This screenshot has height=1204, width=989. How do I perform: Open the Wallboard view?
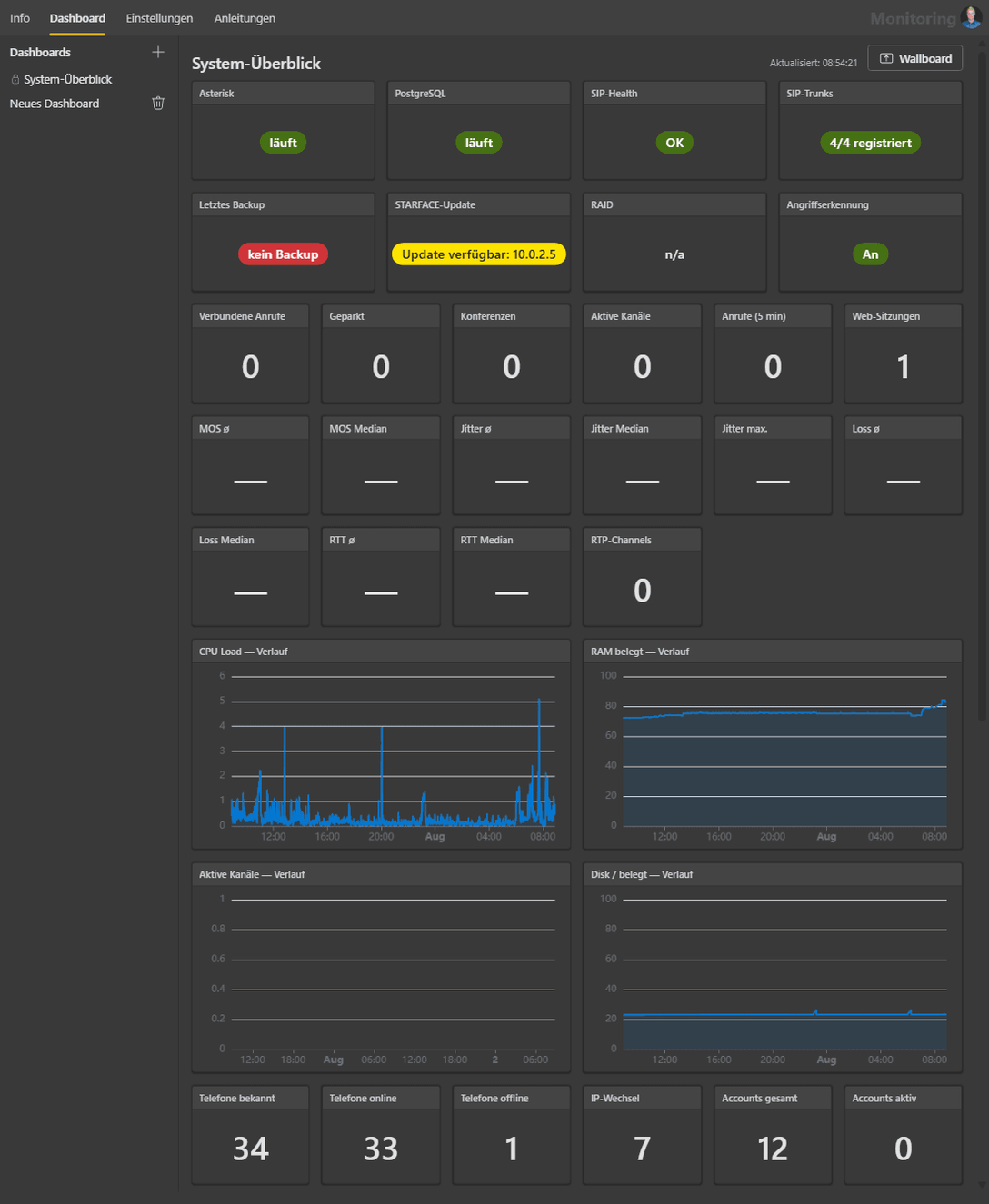point(915,58)
